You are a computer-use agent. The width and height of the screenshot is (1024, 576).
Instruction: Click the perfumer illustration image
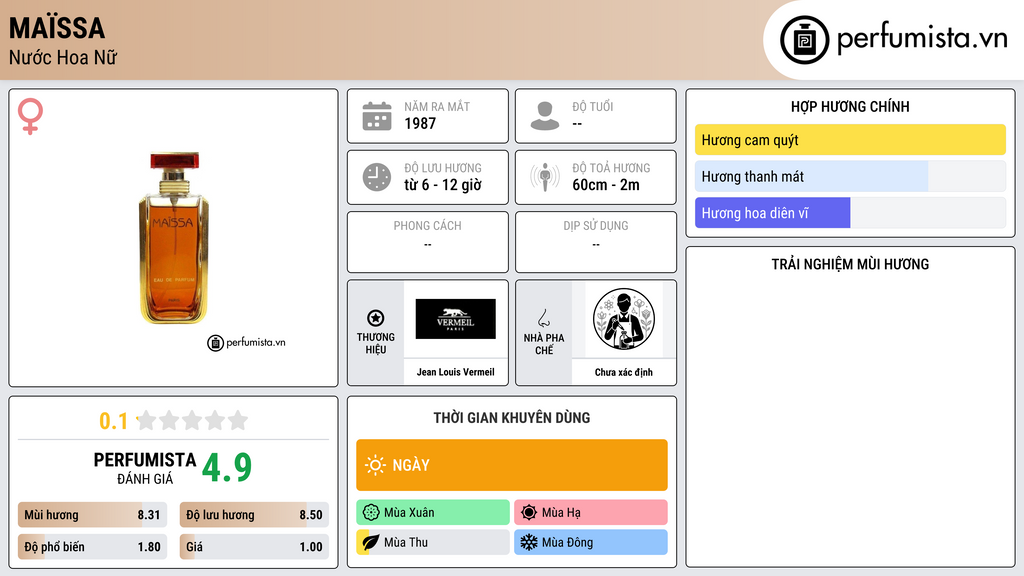pos(624,319)
